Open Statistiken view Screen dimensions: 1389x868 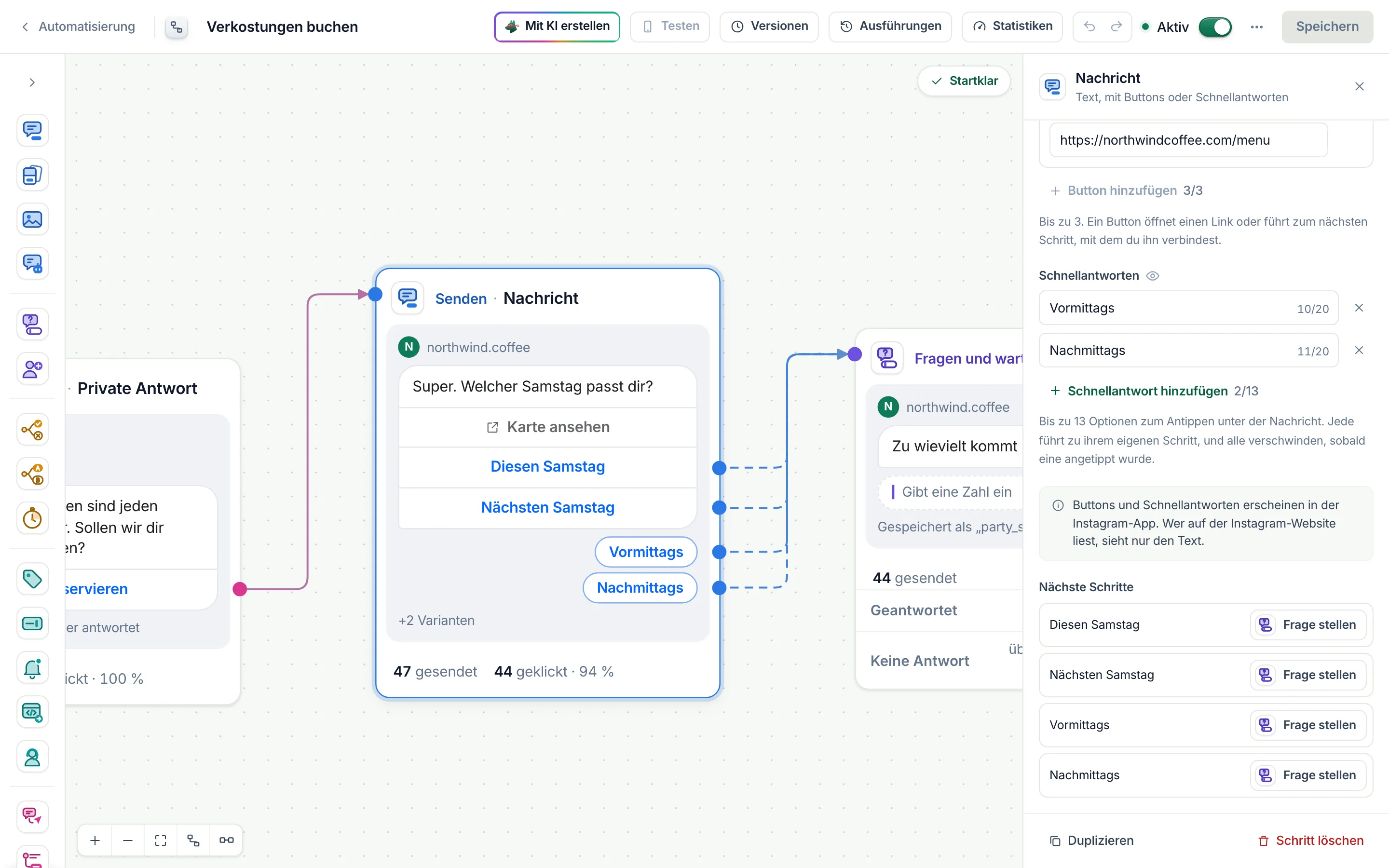pos(1012,27)
